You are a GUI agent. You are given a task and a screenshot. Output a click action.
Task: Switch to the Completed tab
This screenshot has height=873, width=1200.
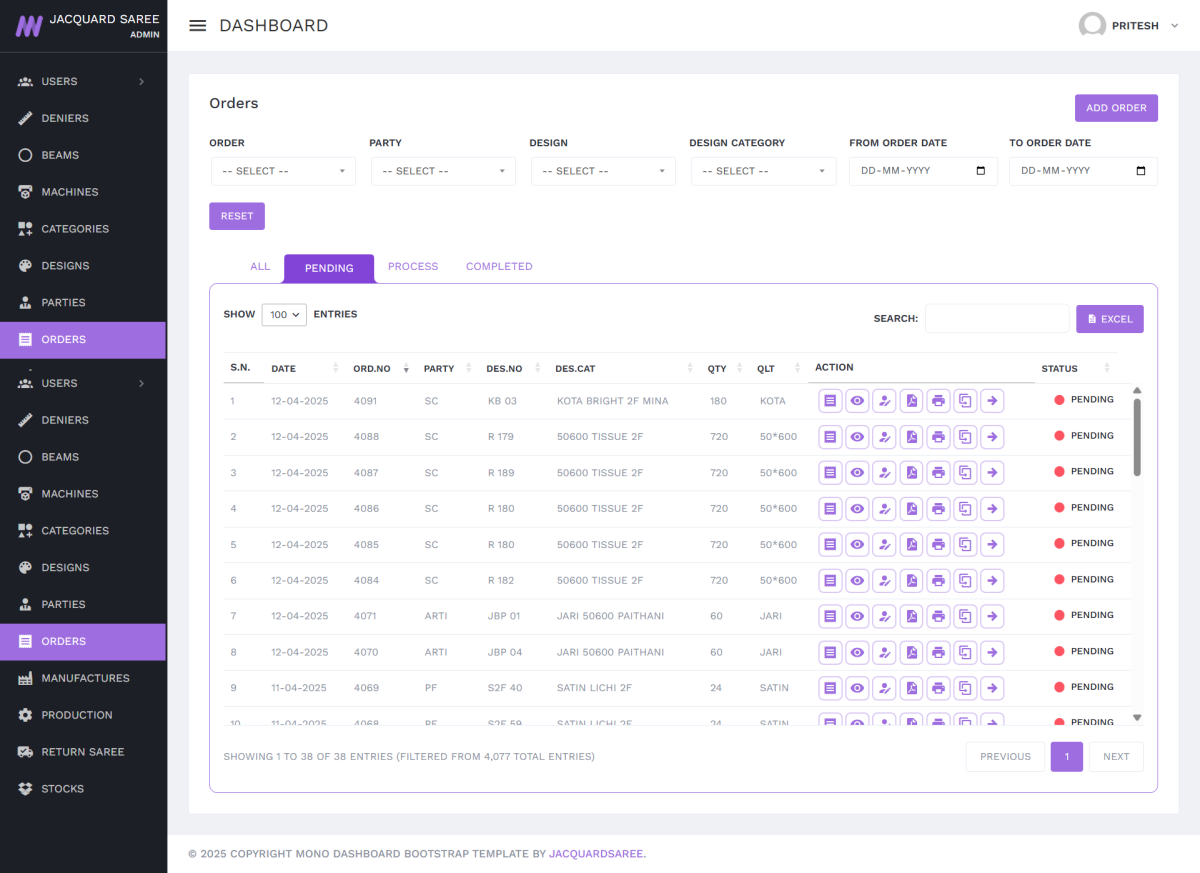(x=499, y=267)
